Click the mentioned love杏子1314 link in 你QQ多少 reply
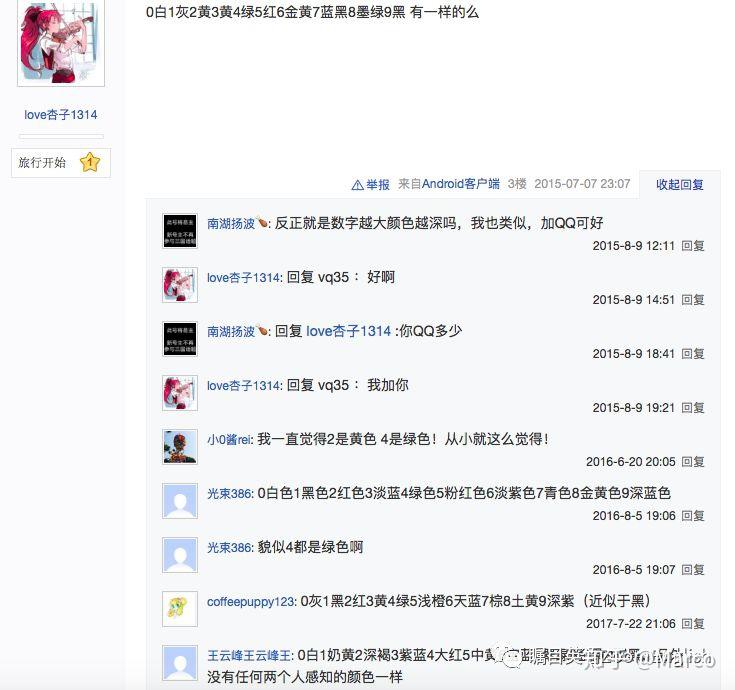 point(348,331)
